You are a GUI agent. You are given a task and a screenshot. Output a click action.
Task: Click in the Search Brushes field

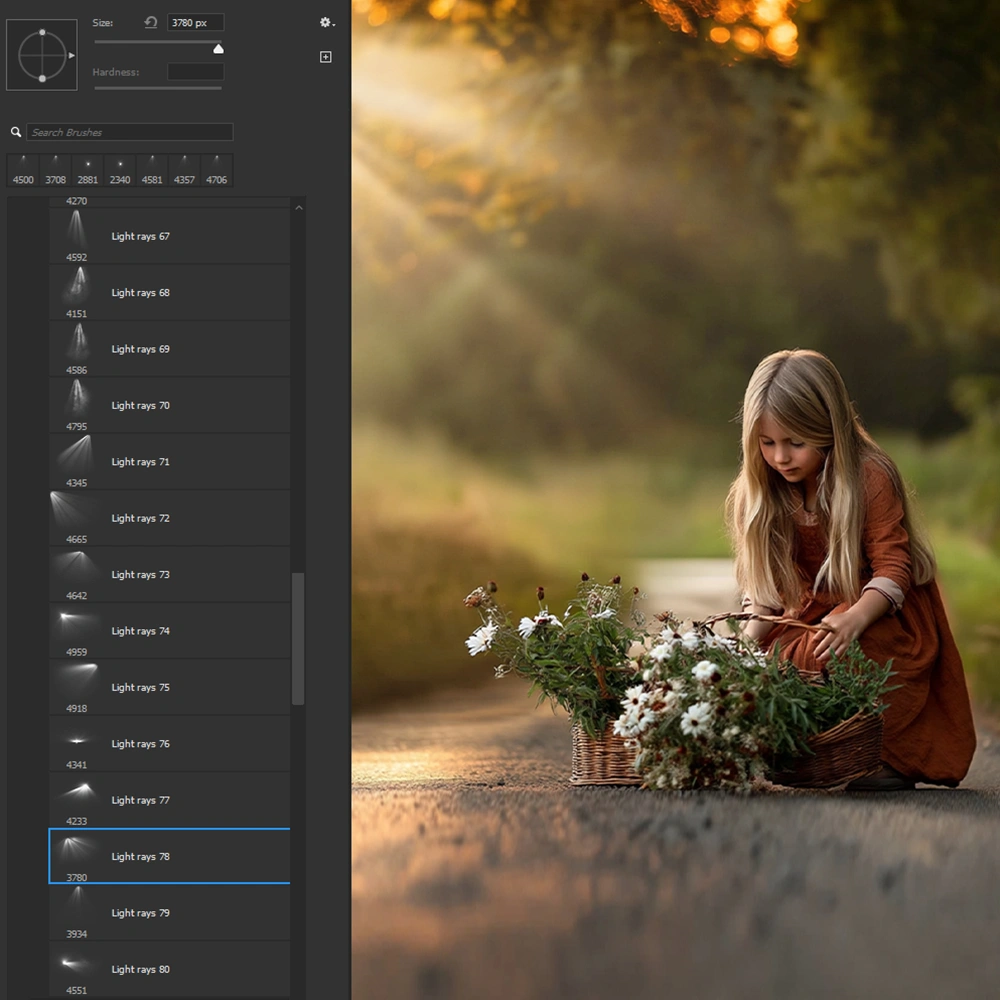pyautogui.click(x=129, y=132)
